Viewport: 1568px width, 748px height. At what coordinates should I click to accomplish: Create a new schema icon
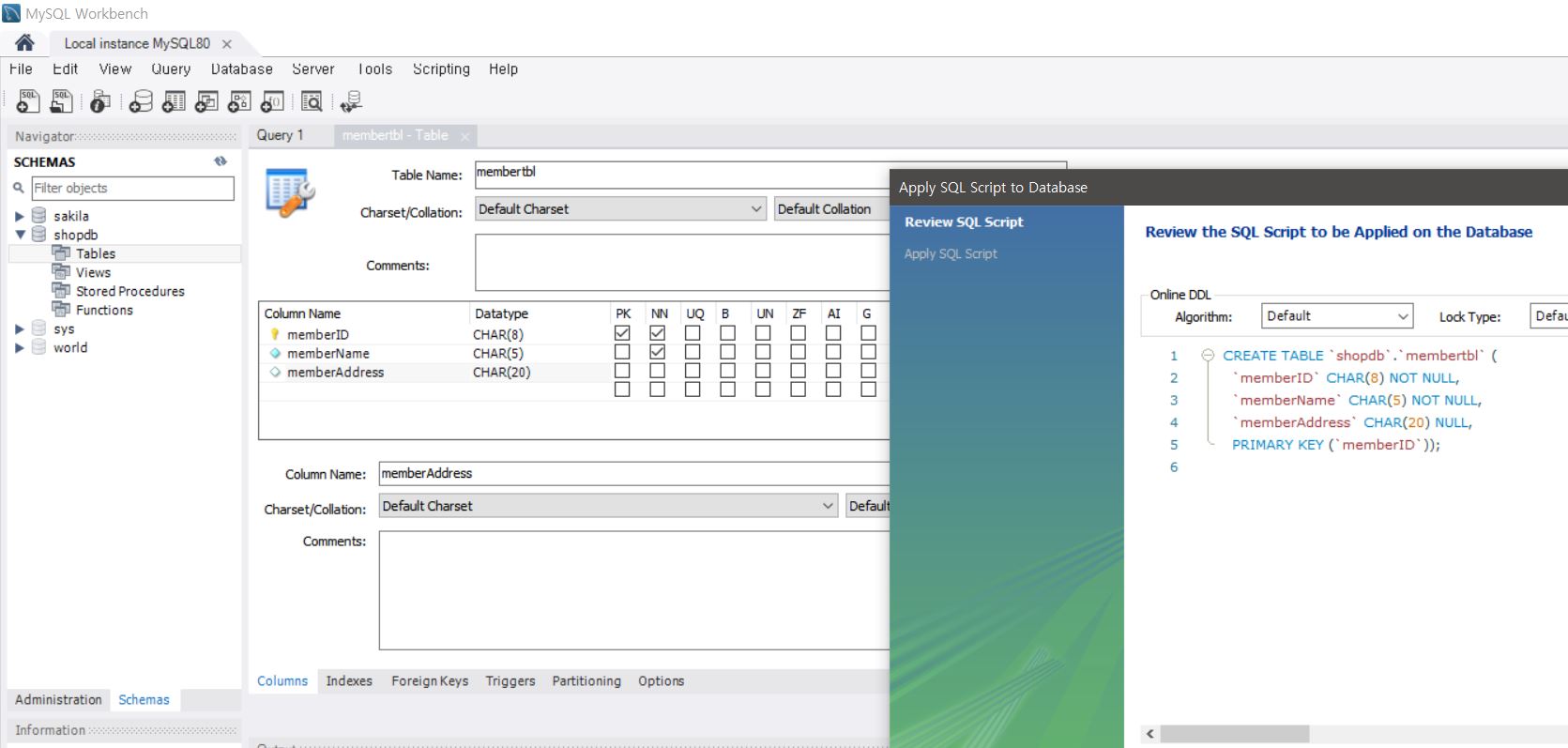(141, 101)
